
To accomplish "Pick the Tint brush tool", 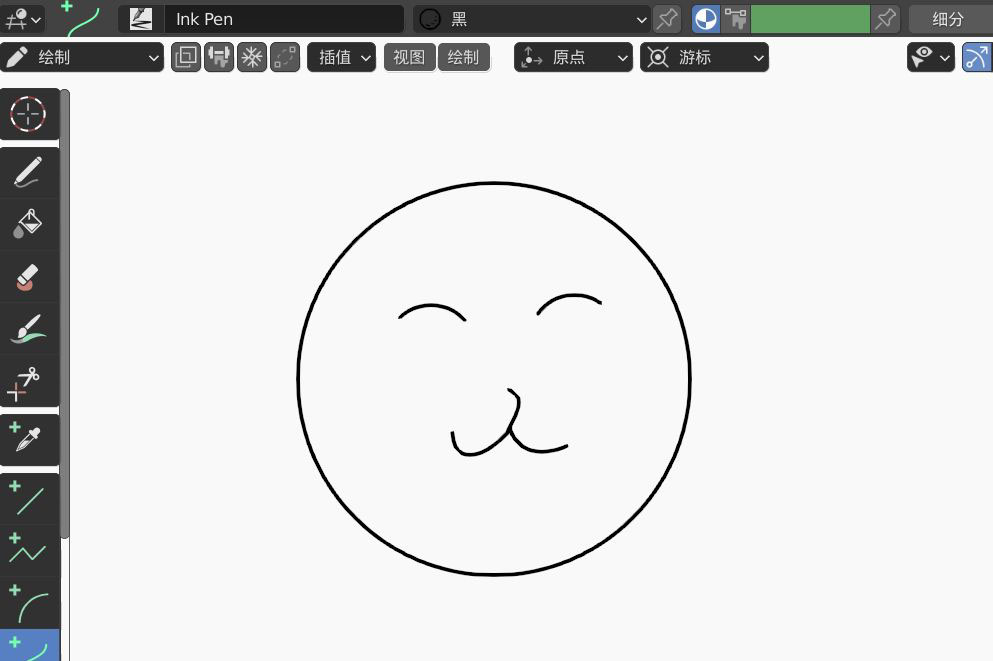I will (28, 328).
